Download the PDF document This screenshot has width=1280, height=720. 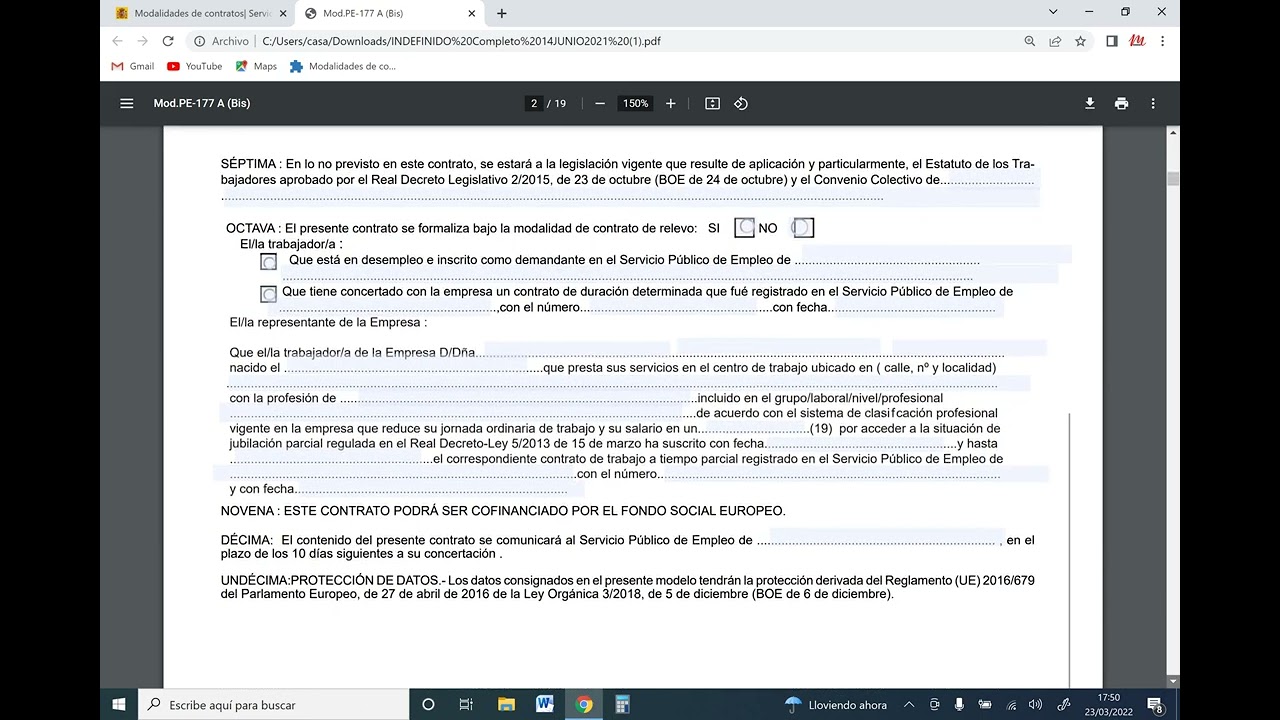(1089, 103)
